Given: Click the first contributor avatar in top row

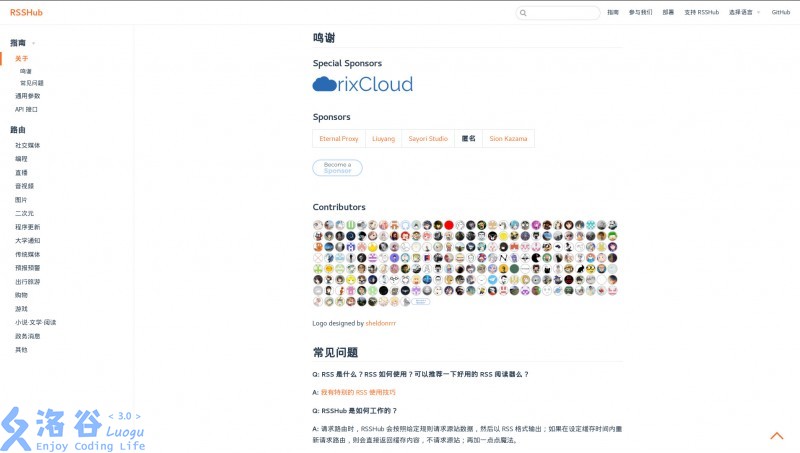Looking at the screenshot, I should (x=318, y=225).
